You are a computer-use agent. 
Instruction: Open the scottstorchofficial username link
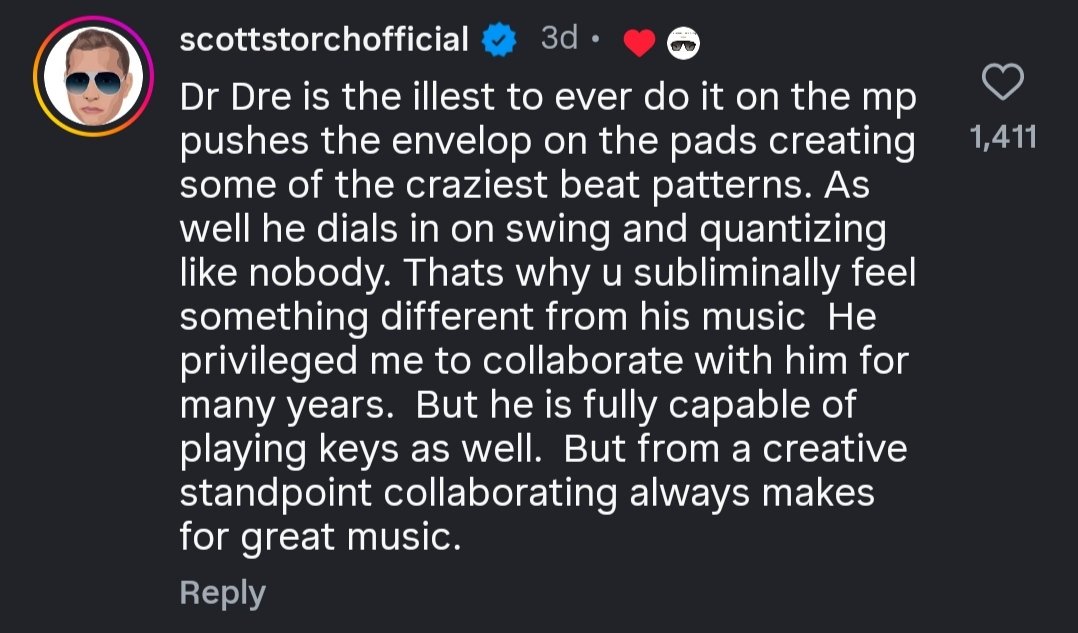click(x=324, y=40)
